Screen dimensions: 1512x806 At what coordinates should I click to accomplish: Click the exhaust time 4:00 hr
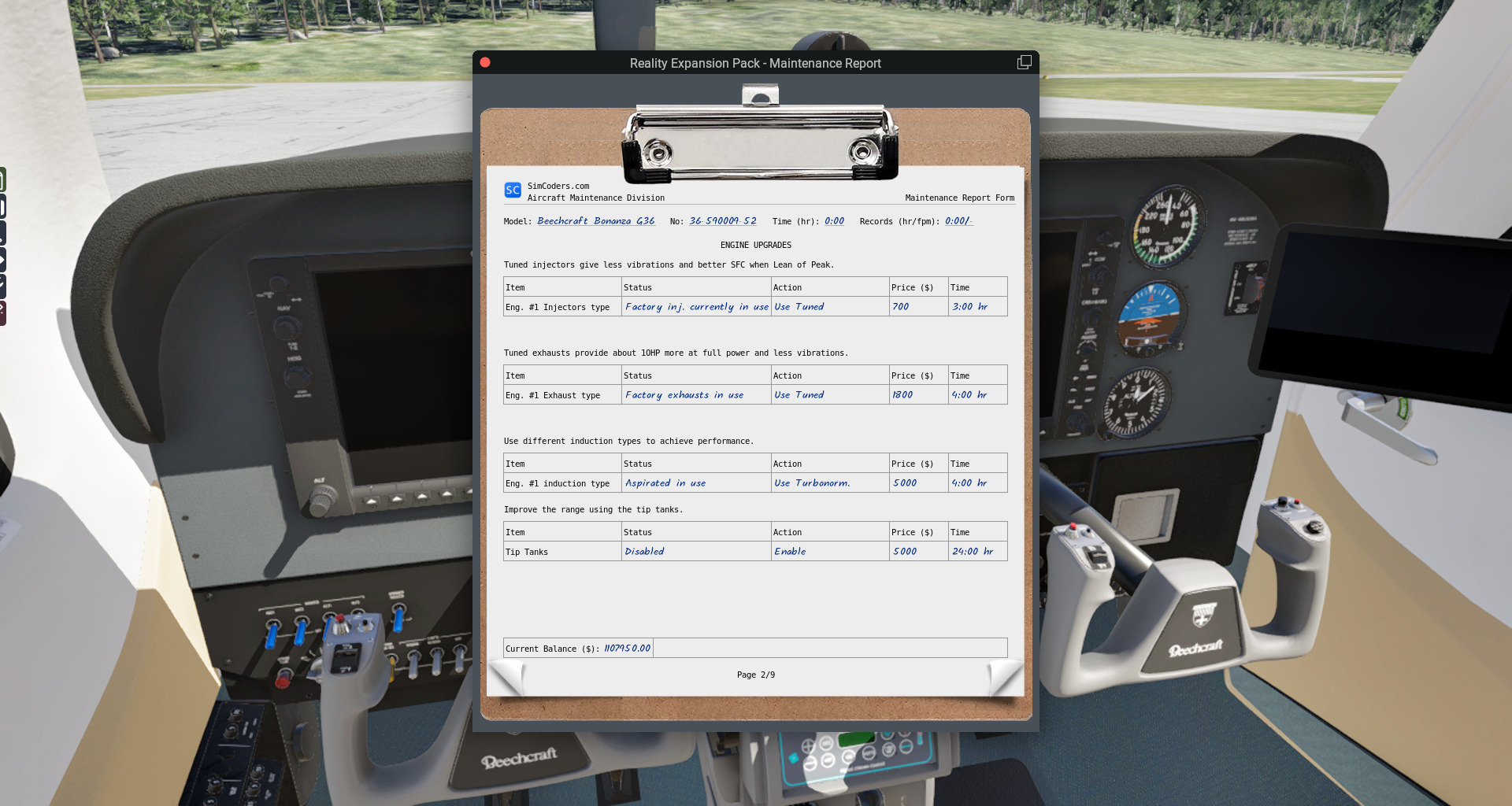[x=969, y=395]
